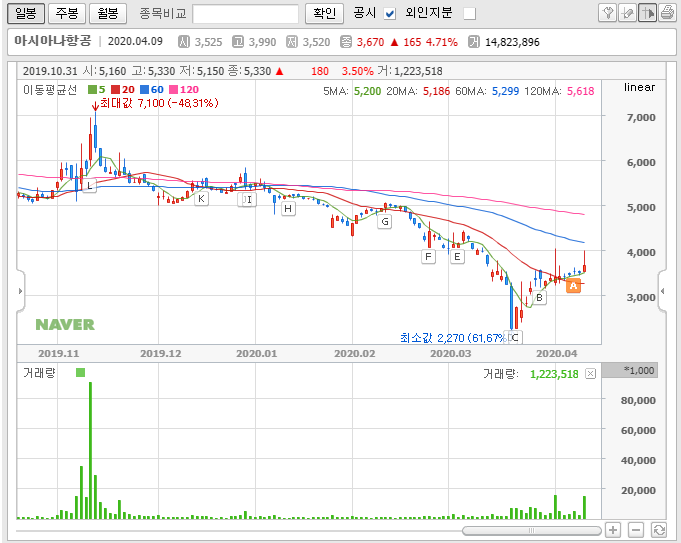Click the horizontal time range scrollbar handle
681x543 pixels.
click(532, 530)
